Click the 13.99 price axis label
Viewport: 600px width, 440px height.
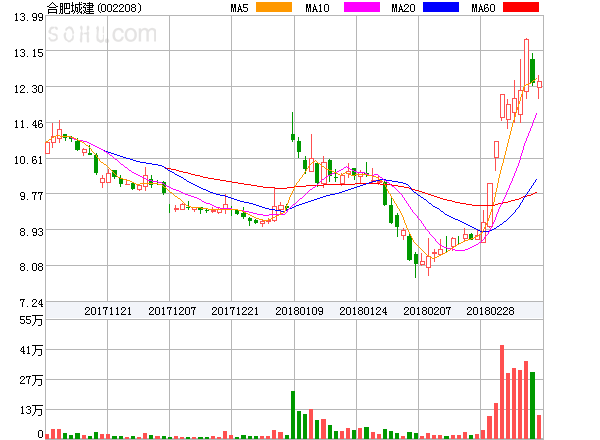pyautogui.click(x=29, y=17)
